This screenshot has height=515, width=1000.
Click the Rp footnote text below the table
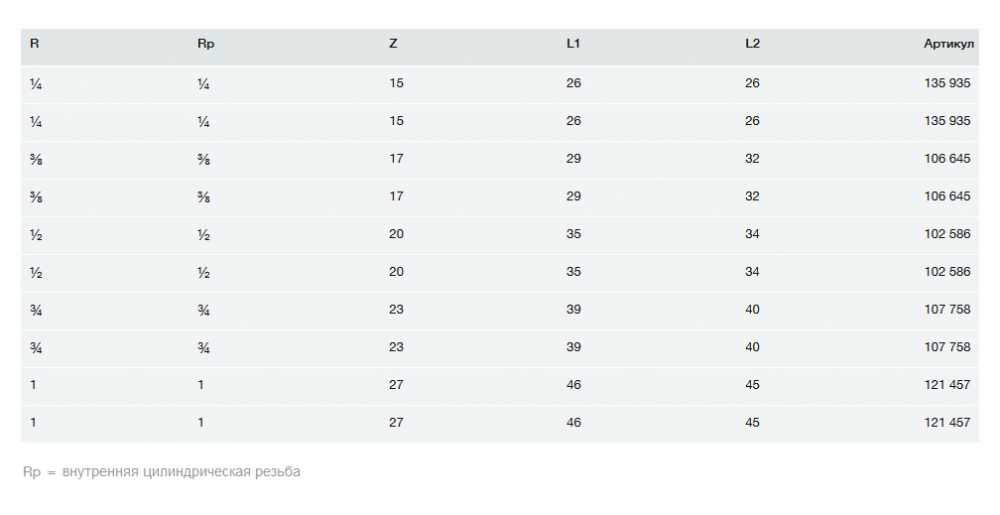[161, 471]
